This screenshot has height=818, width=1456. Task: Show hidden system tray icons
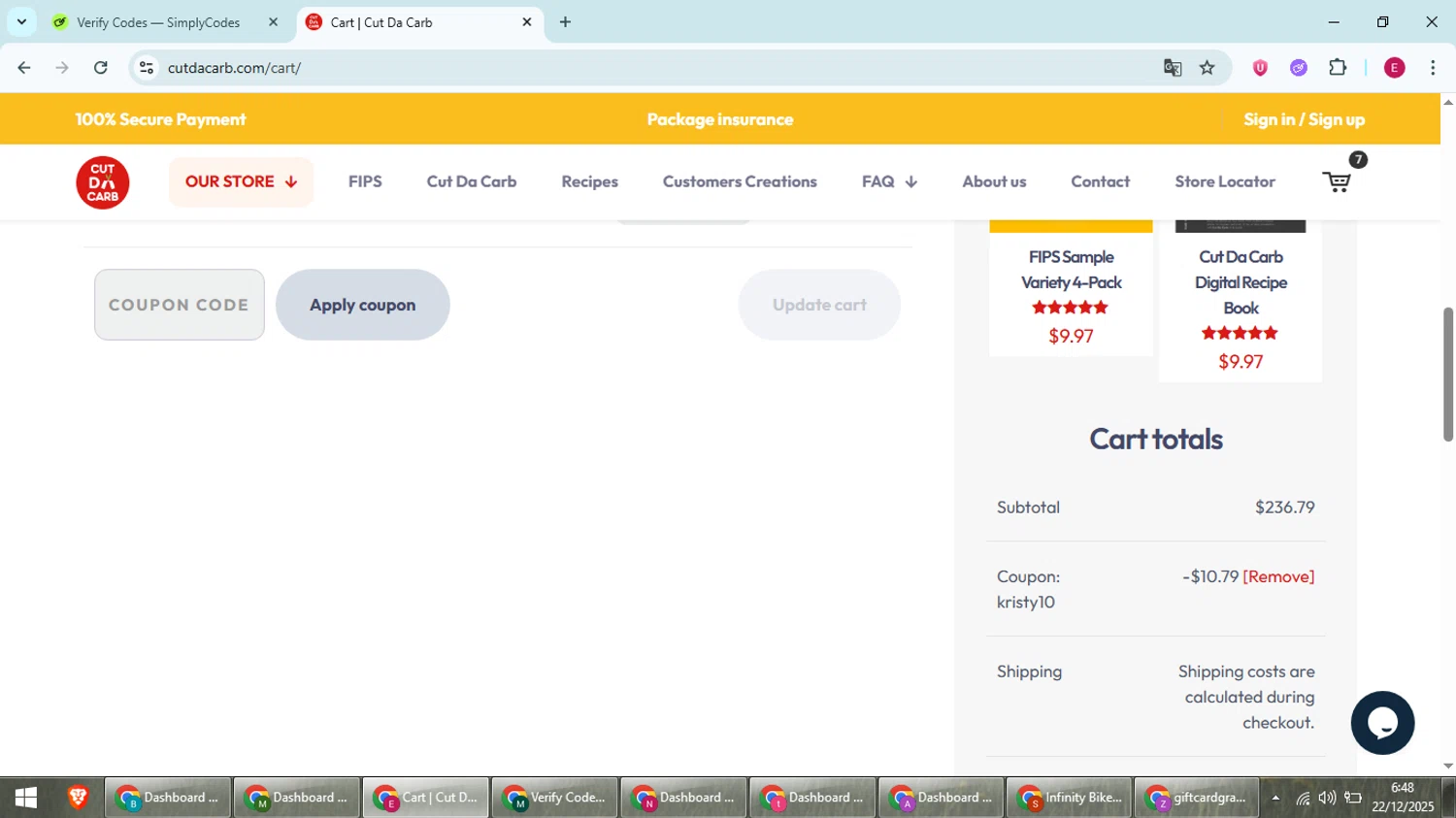point(1275,799)
